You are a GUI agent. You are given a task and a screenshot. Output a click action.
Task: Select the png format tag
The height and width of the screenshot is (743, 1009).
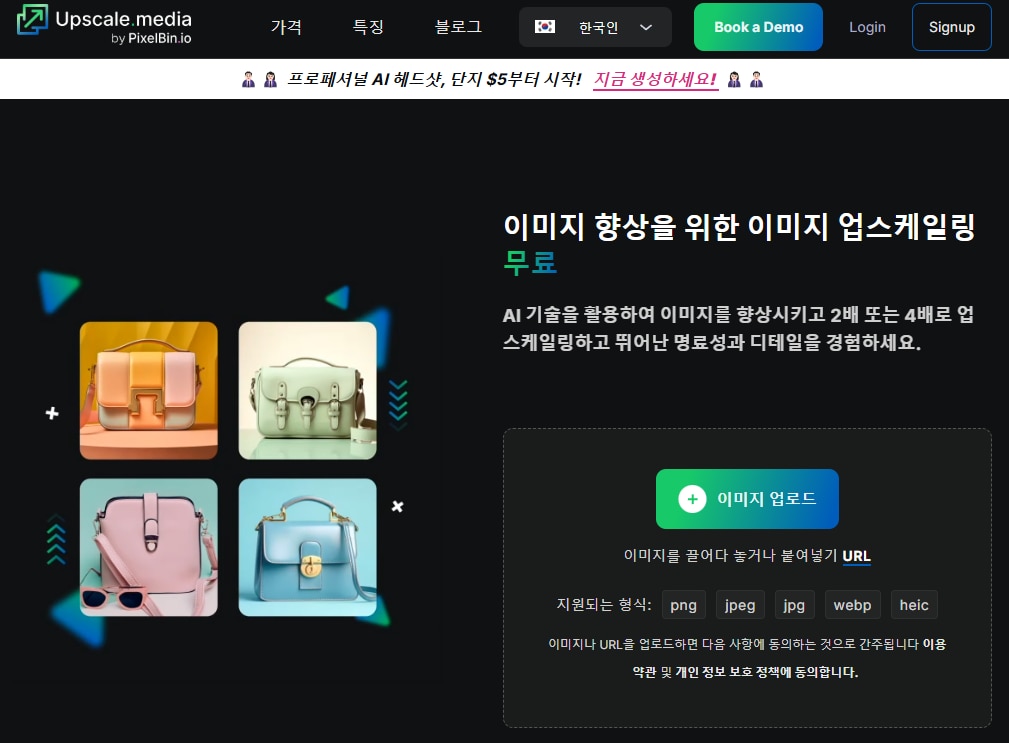tap(683, 605)
